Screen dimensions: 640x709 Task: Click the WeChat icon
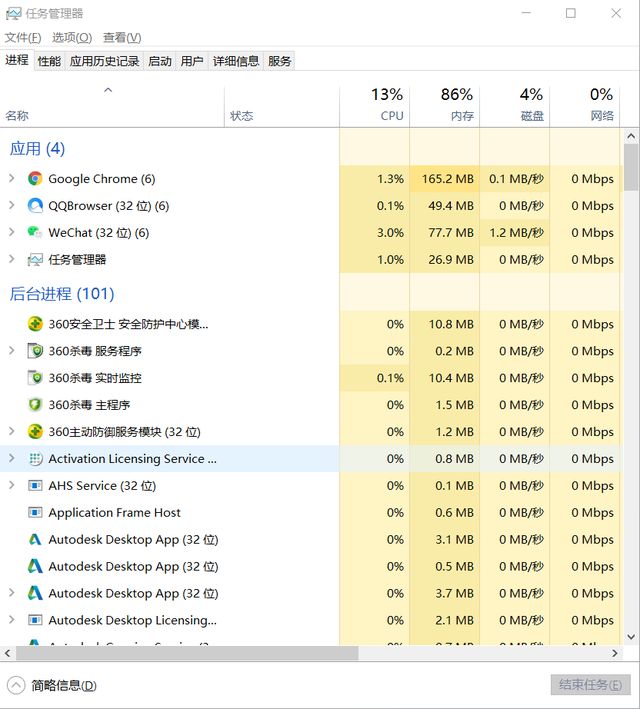coord(35,232)
